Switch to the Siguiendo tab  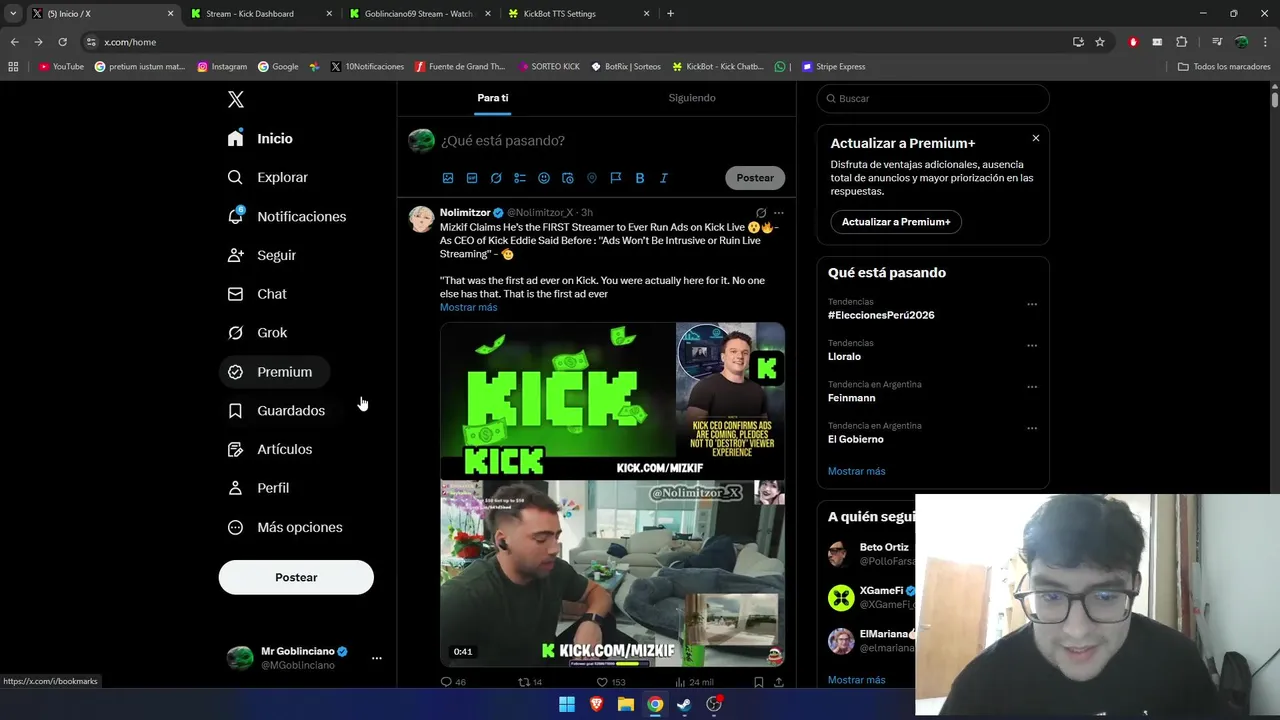[692, 98]
